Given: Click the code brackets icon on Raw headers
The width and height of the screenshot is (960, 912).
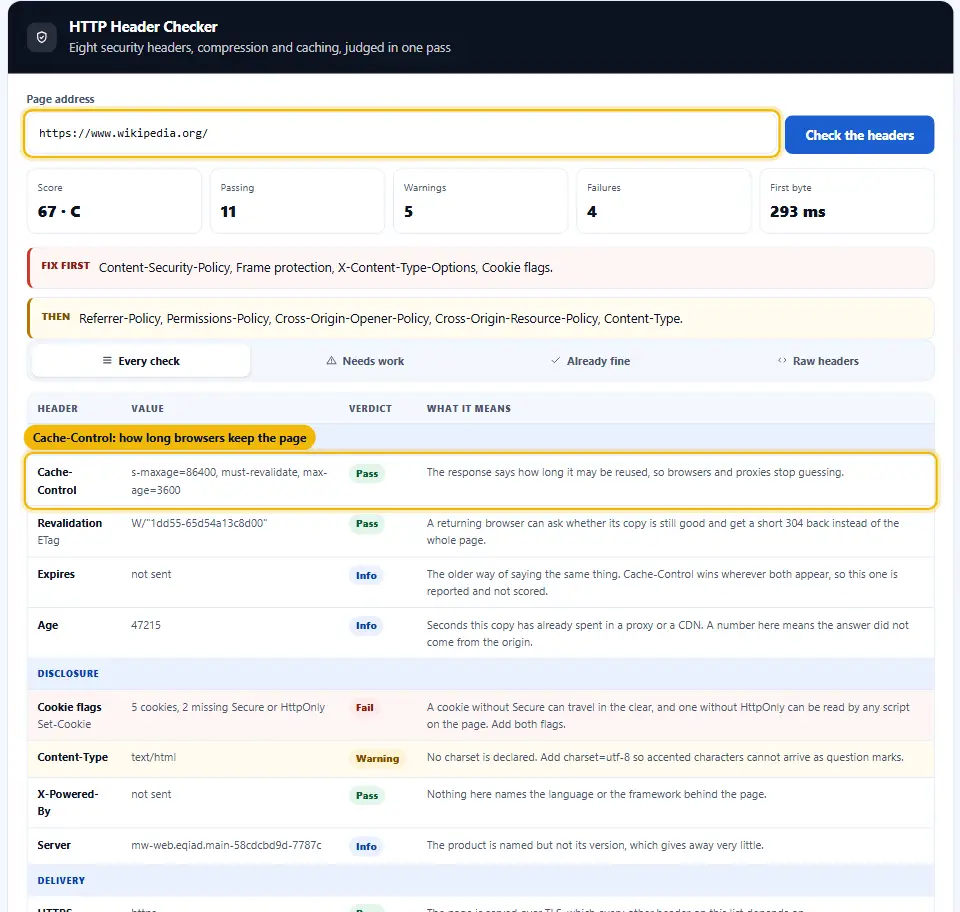Looking at the screenshot, I should [782, 361].
